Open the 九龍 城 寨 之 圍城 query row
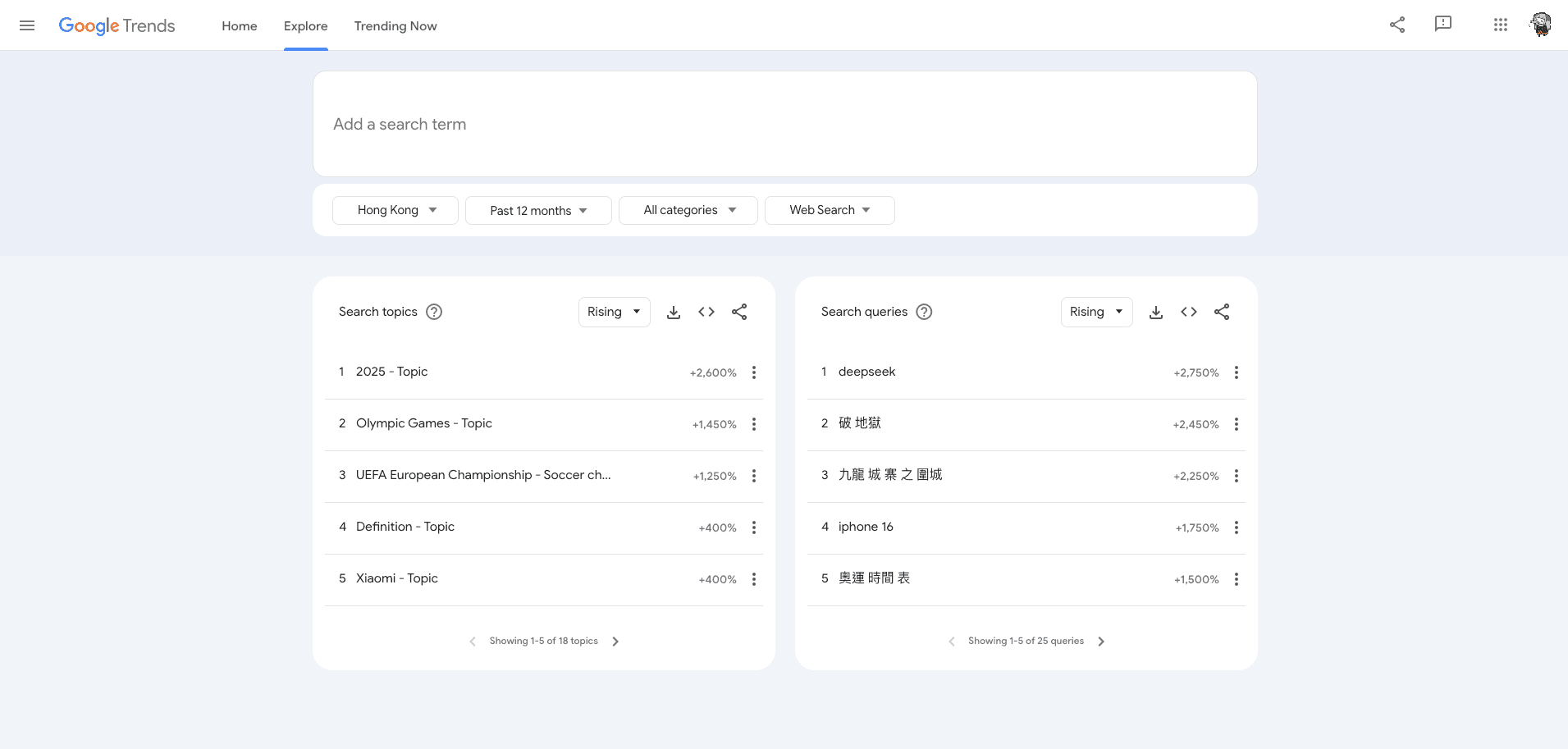 tap(1026, 476)
